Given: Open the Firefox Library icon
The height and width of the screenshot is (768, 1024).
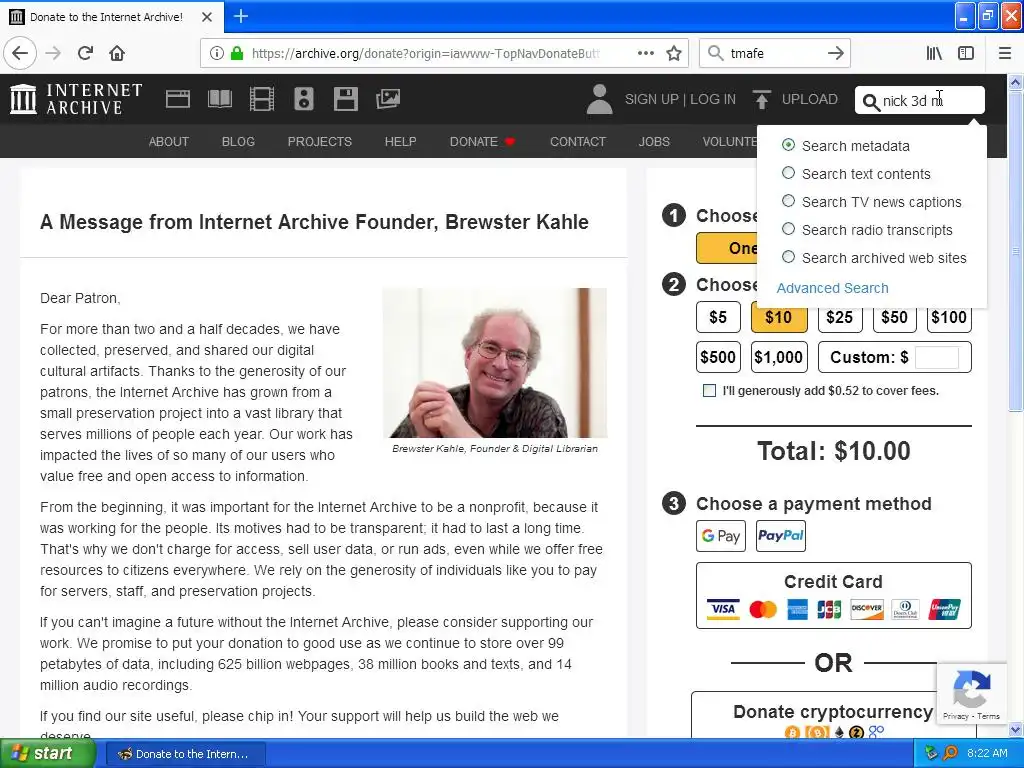Looking at the screenshot, I should click(x=935, y=53).
